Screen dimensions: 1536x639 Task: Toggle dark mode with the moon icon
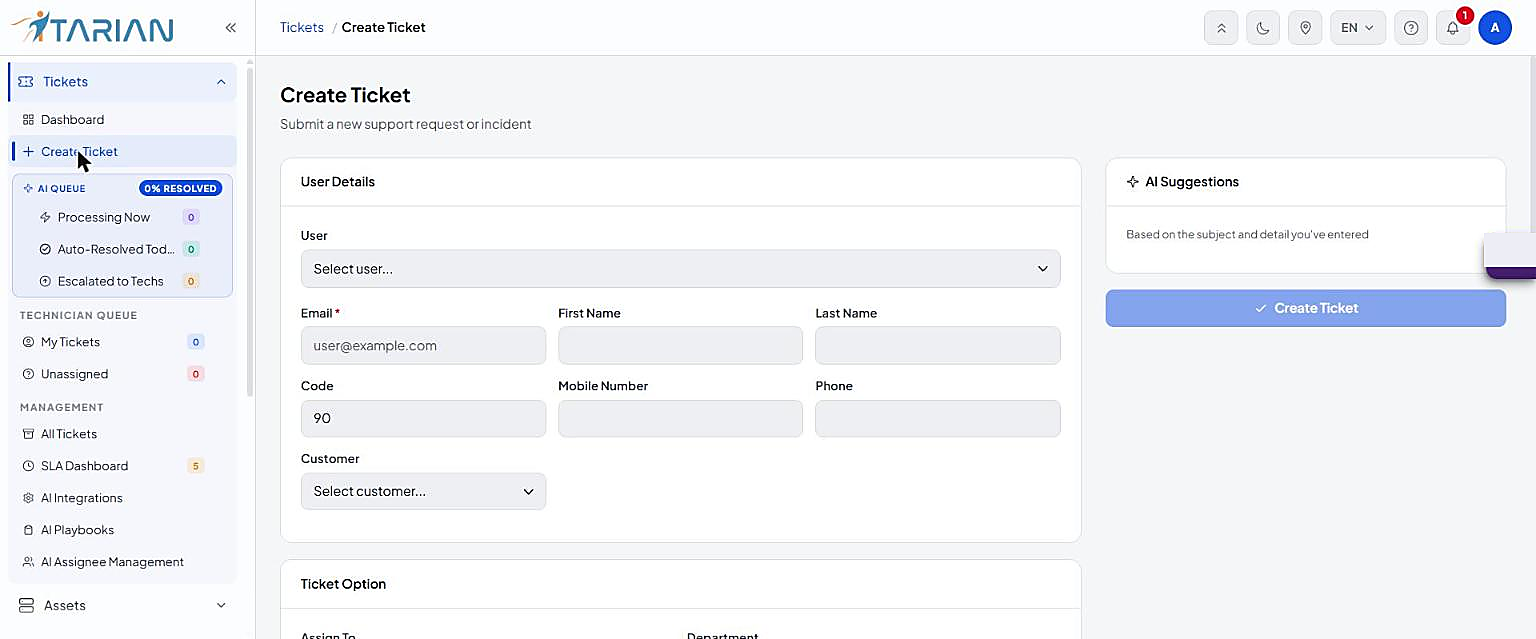coord(1263,28)
